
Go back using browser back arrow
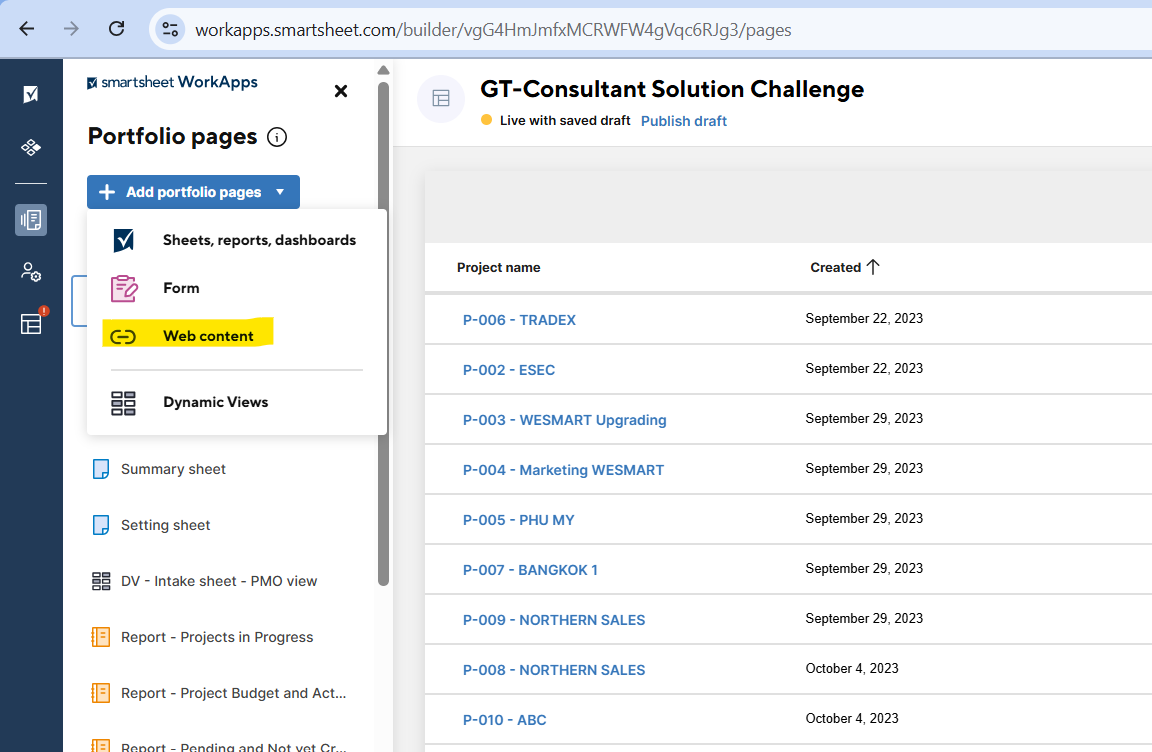pyautogui.click(x=27, y=29)
